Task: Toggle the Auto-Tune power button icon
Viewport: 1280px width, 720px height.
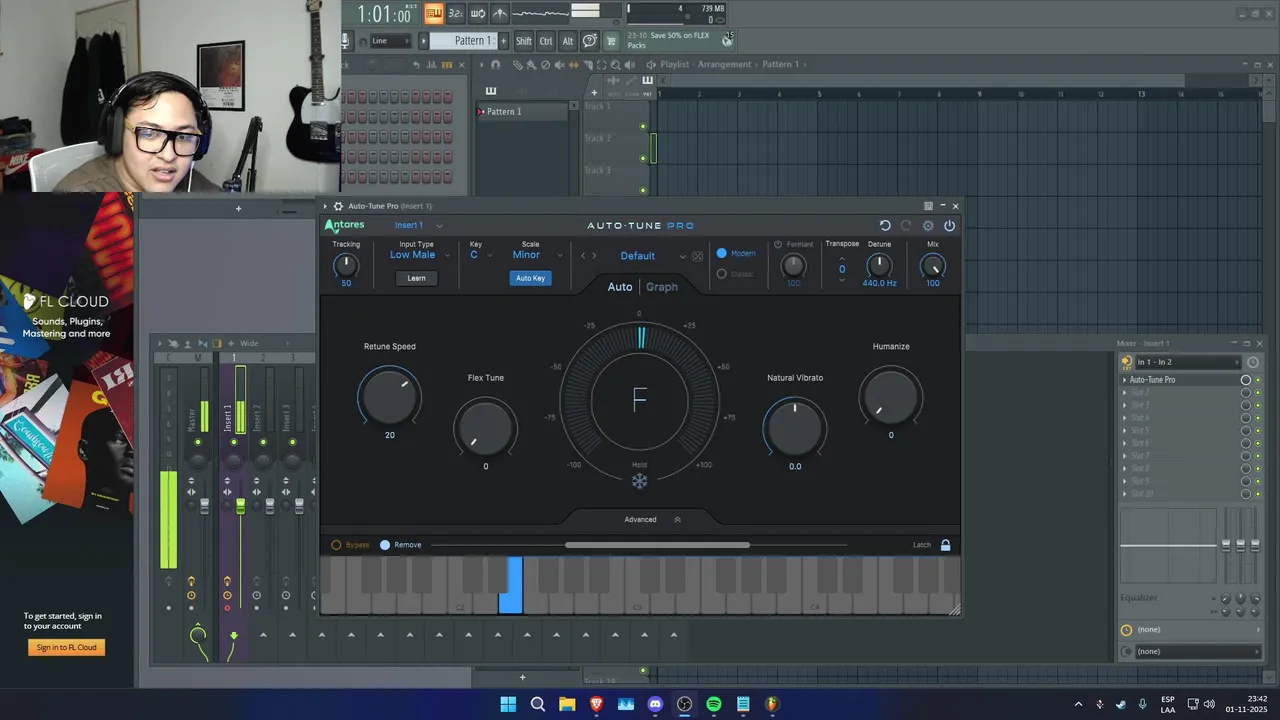Action: pyautogui.click(x=949, y=226)
